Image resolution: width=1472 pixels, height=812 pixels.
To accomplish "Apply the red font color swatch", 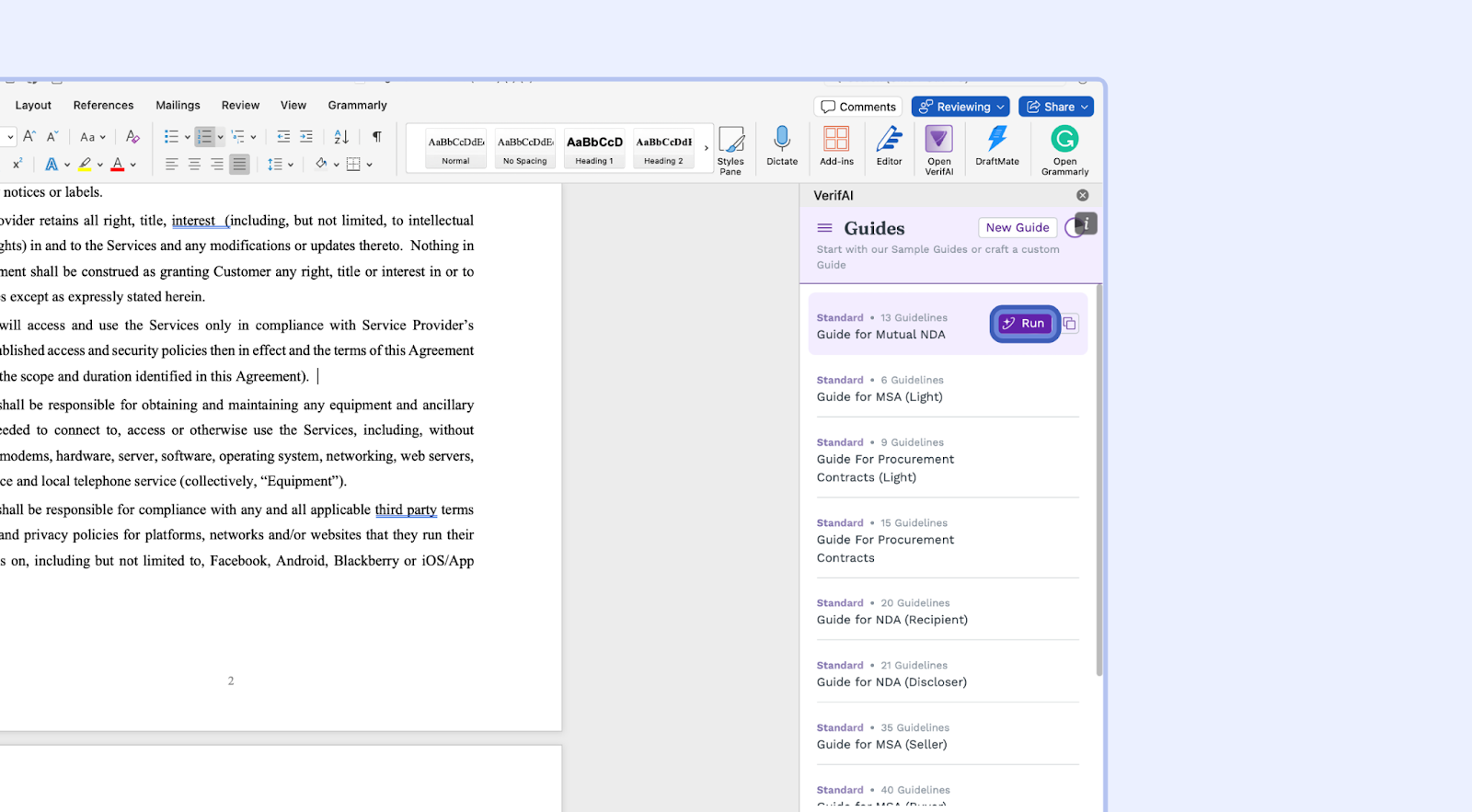I will point(117,165).
